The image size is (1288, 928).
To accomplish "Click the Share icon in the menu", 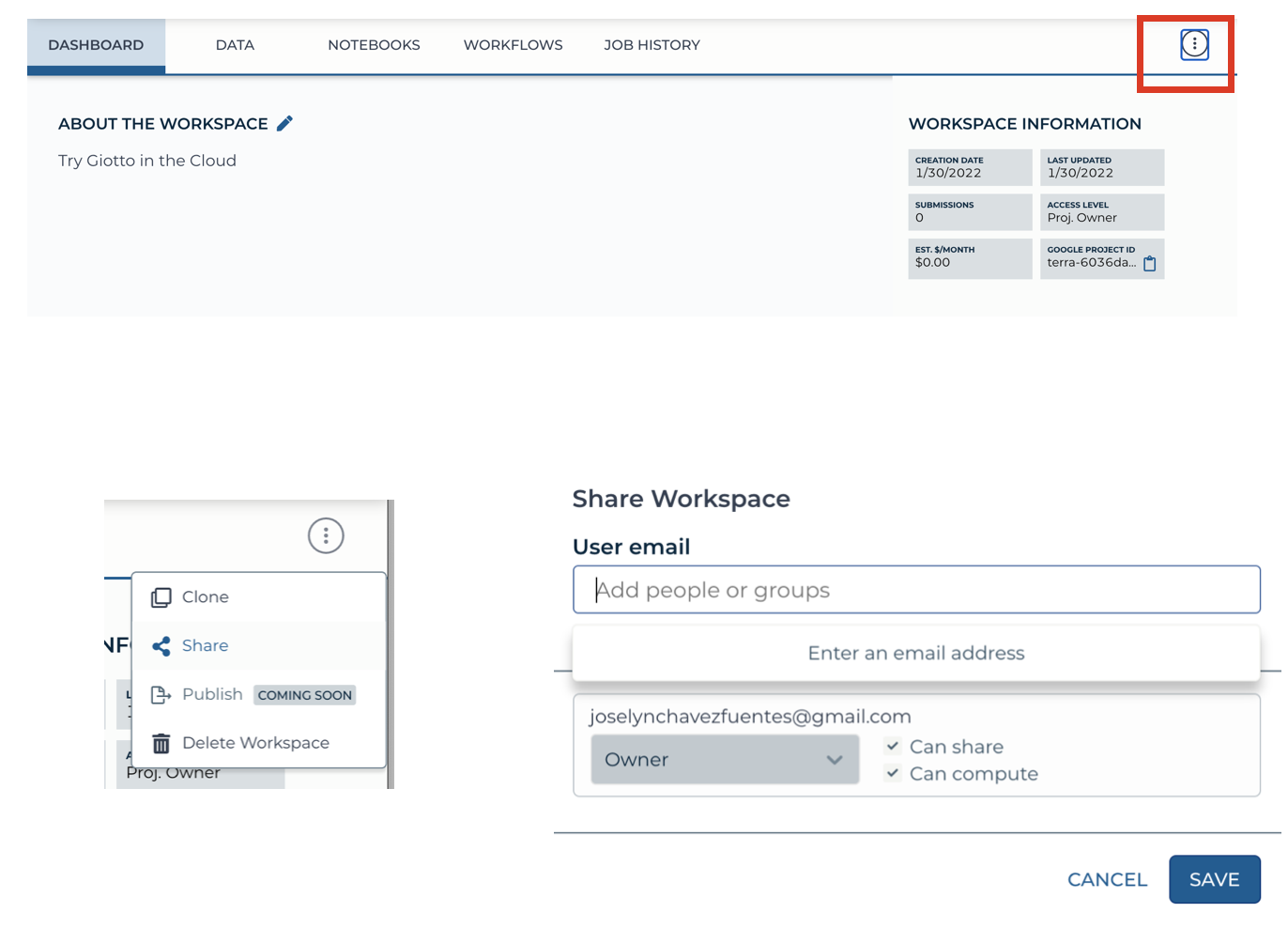I will pyautogui.click(x=161, y=646).
